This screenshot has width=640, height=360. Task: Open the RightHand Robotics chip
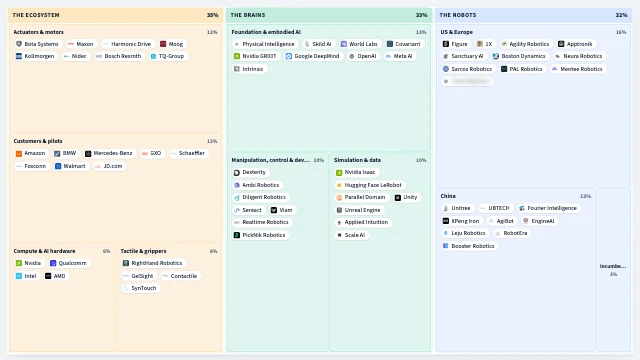(153, 263)
